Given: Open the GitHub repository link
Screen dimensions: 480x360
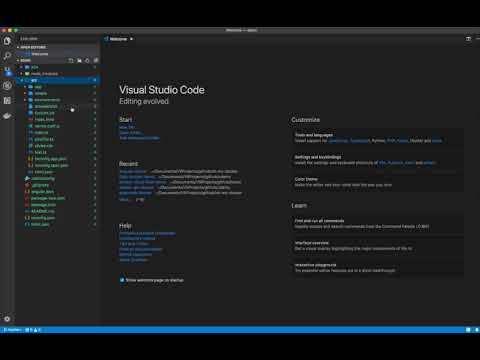Looking at the screenshot, I should (x=135, y=255).
